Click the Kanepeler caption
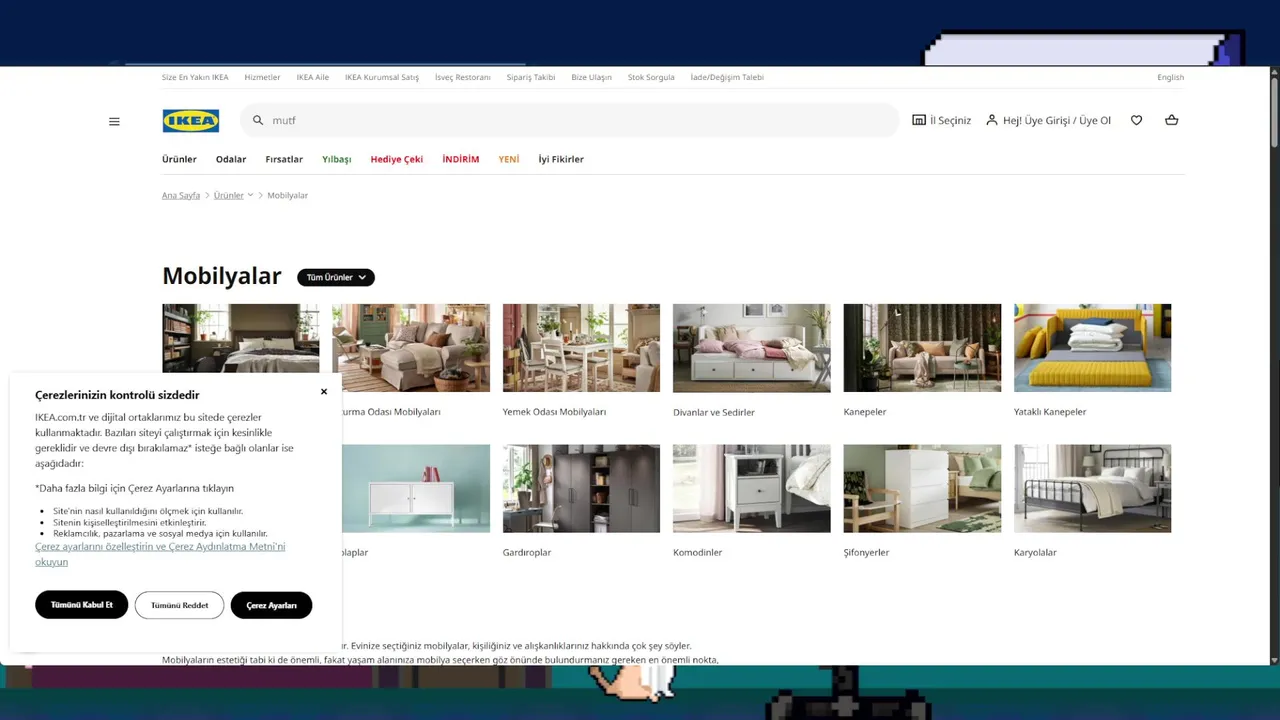 [865, 412]
